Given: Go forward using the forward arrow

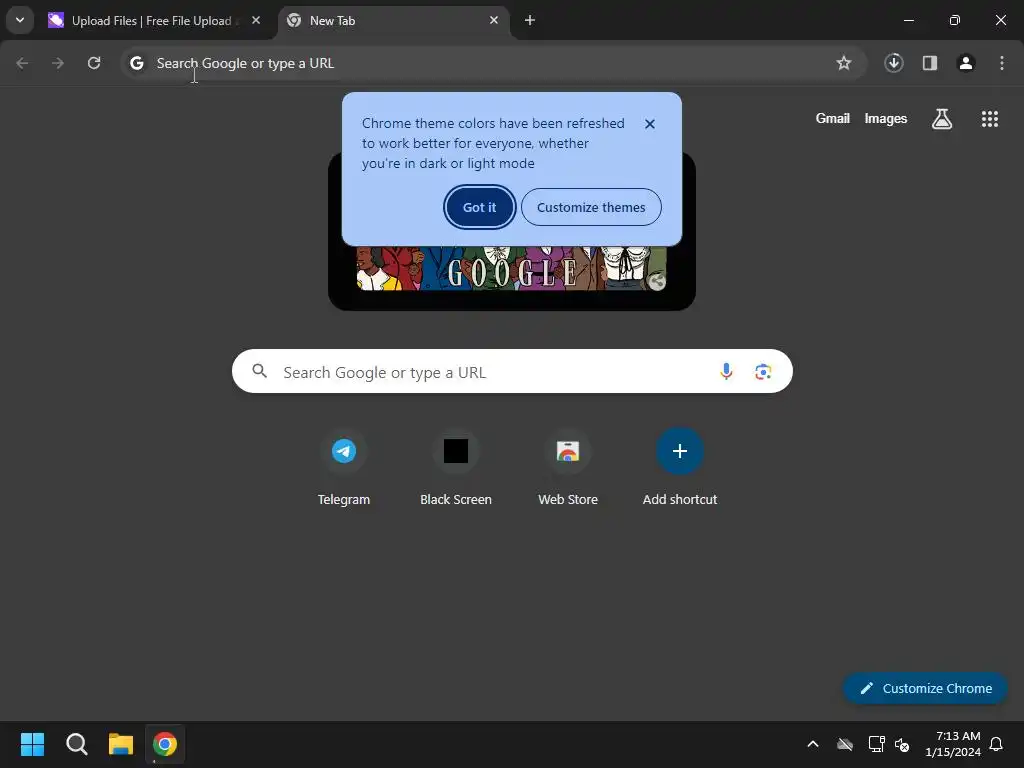Looking at the screenshot, I should tap(58, 63).
